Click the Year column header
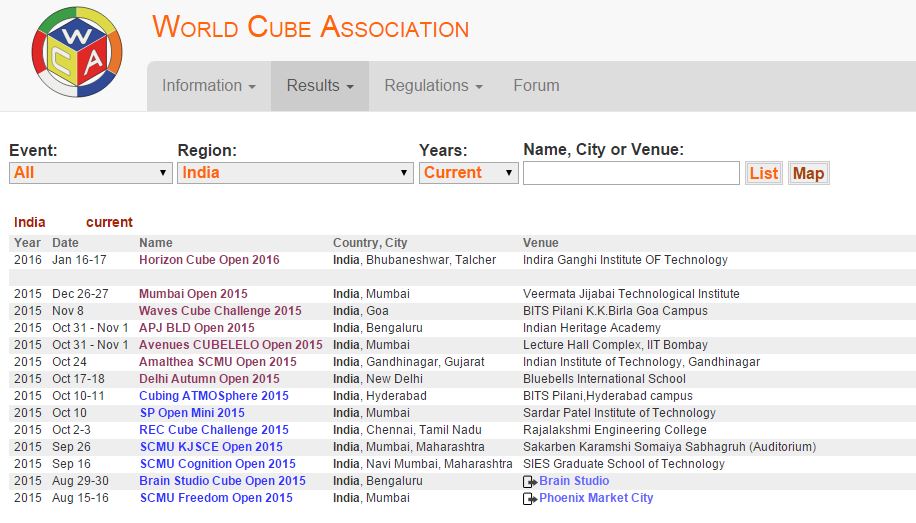 click(x=27, y=243)
